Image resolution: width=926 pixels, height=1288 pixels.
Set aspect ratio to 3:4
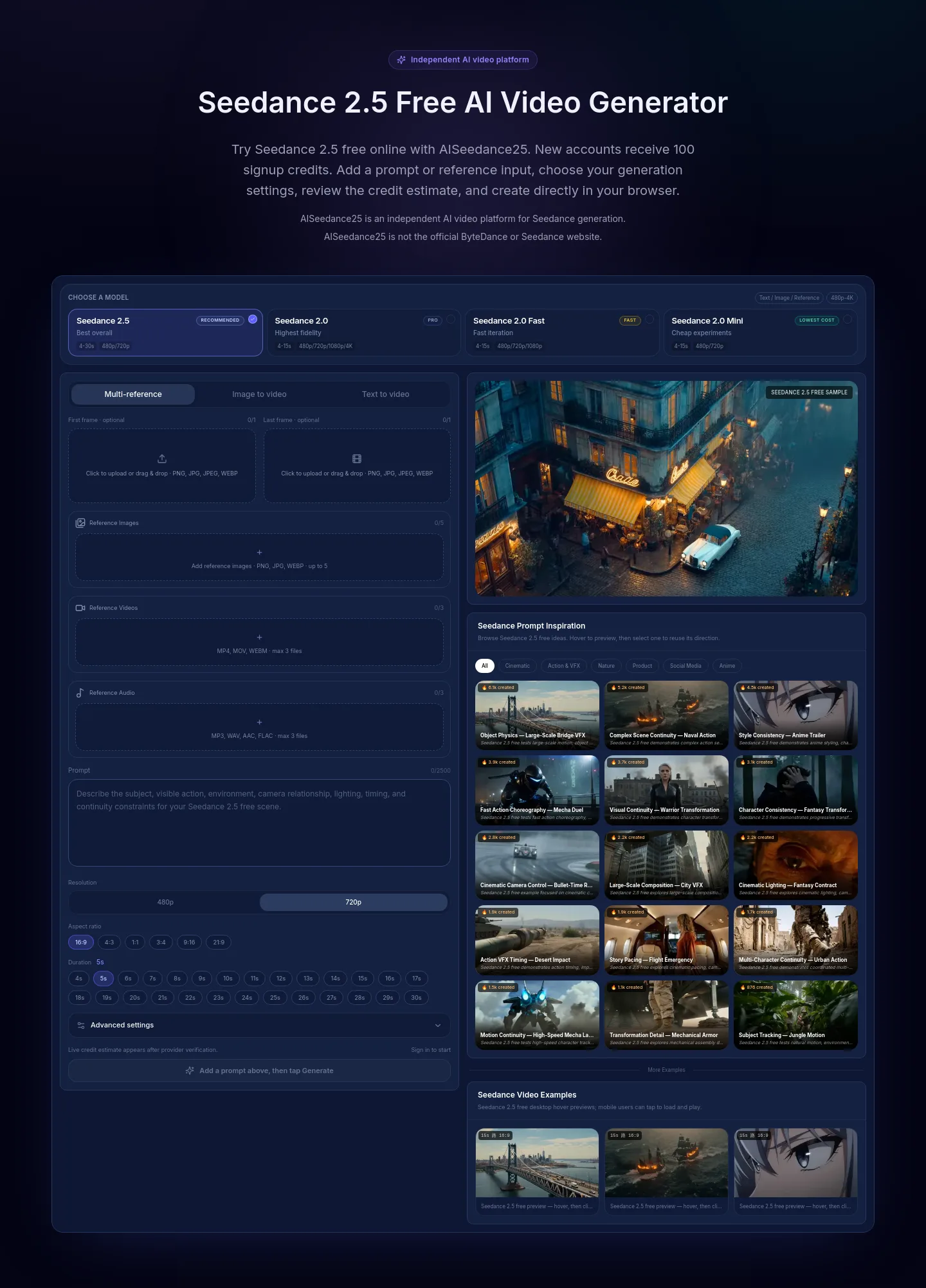click(x=161, y=943)
